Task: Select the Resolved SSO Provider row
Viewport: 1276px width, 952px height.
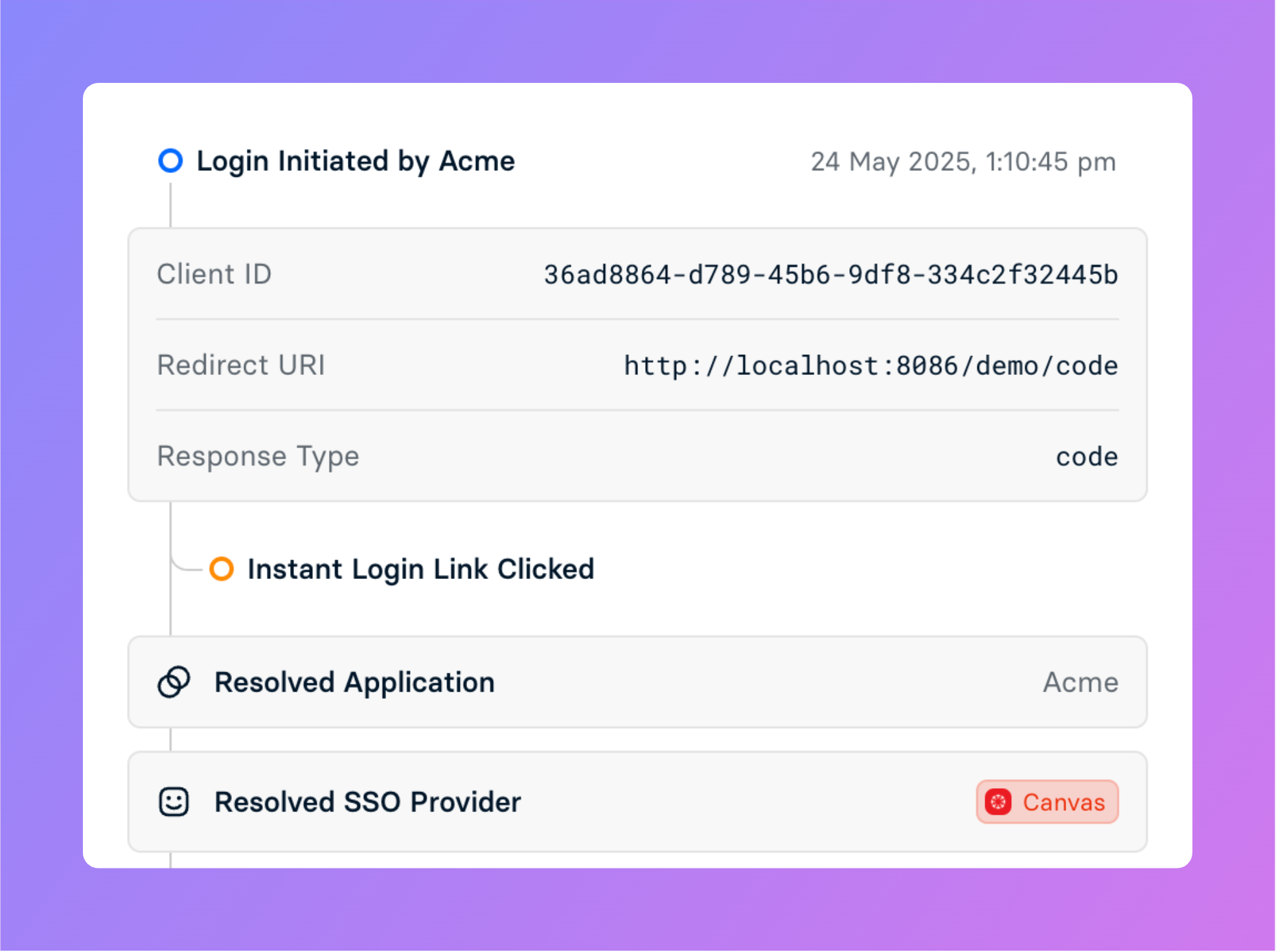Action: pyautogui.click(x=638, y=802)
